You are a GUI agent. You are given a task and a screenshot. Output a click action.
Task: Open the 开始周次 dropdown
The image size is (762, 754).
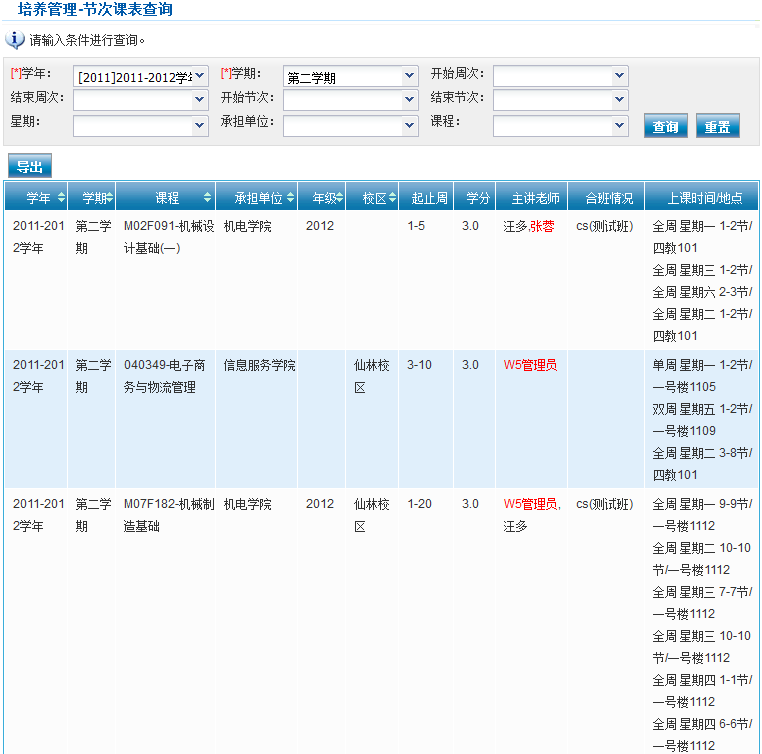[x=560, y=77]
